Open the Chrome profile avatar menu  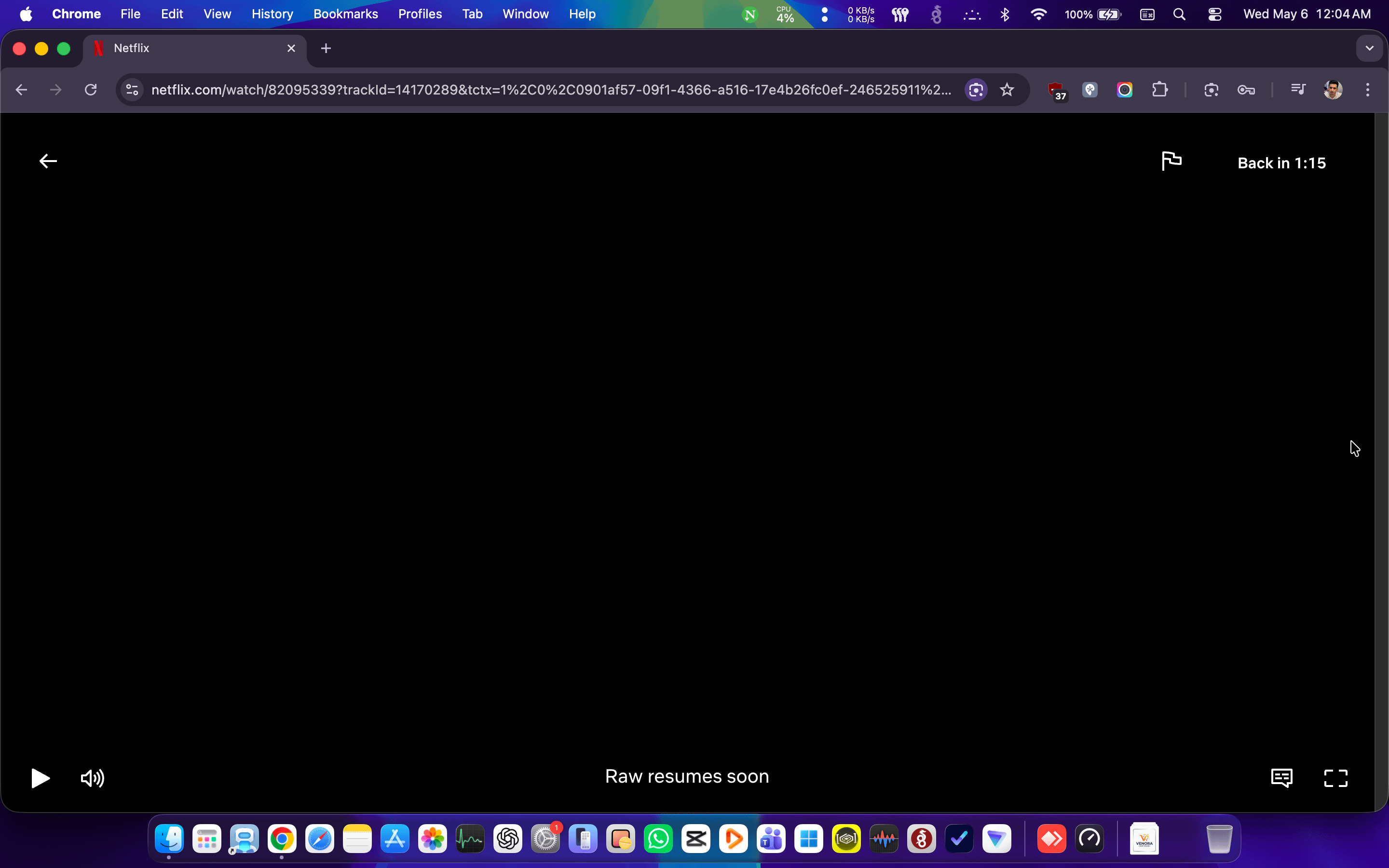coord(1333,90)
